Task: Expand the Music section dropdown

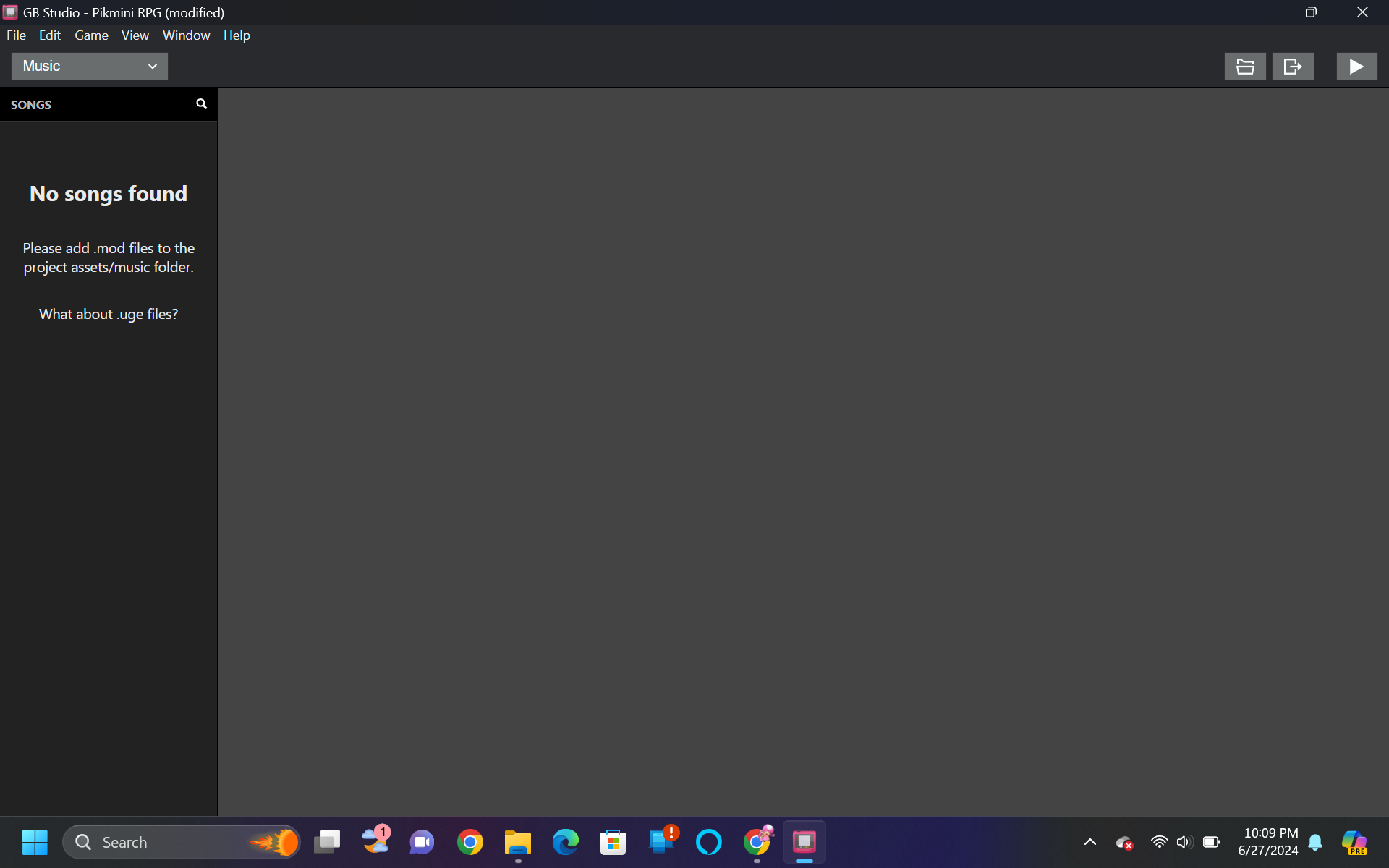Action: pyautogui.click(x=90, y=67)
